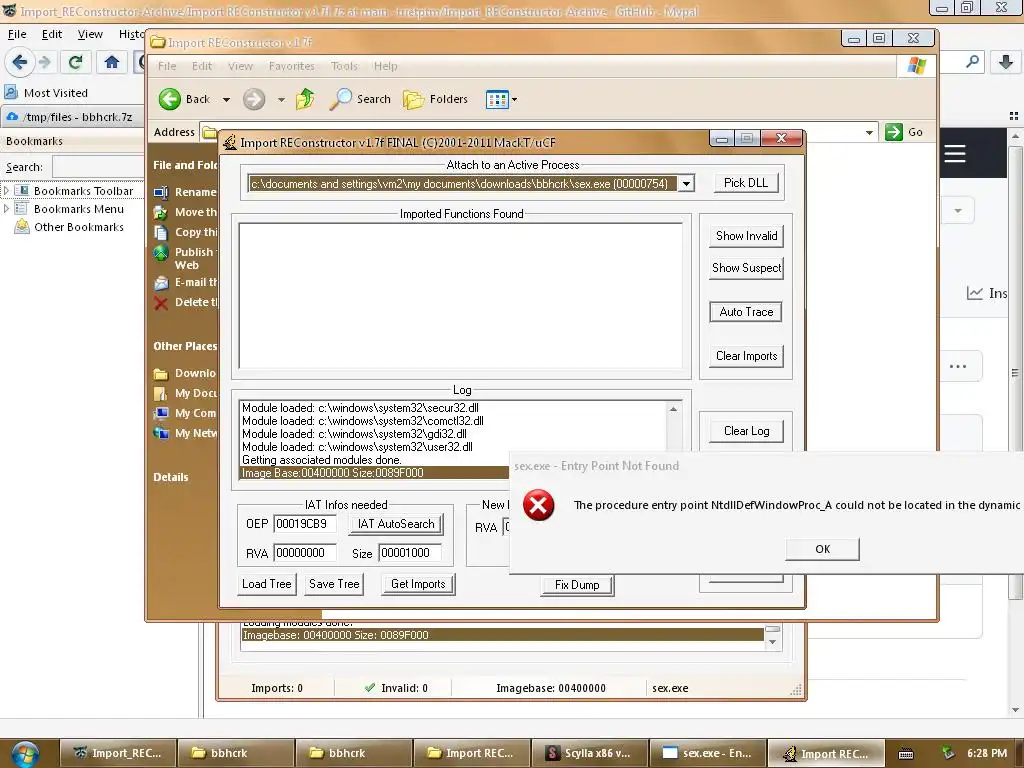
Task: Click the browser back arrow
Action: coord(20,62)
